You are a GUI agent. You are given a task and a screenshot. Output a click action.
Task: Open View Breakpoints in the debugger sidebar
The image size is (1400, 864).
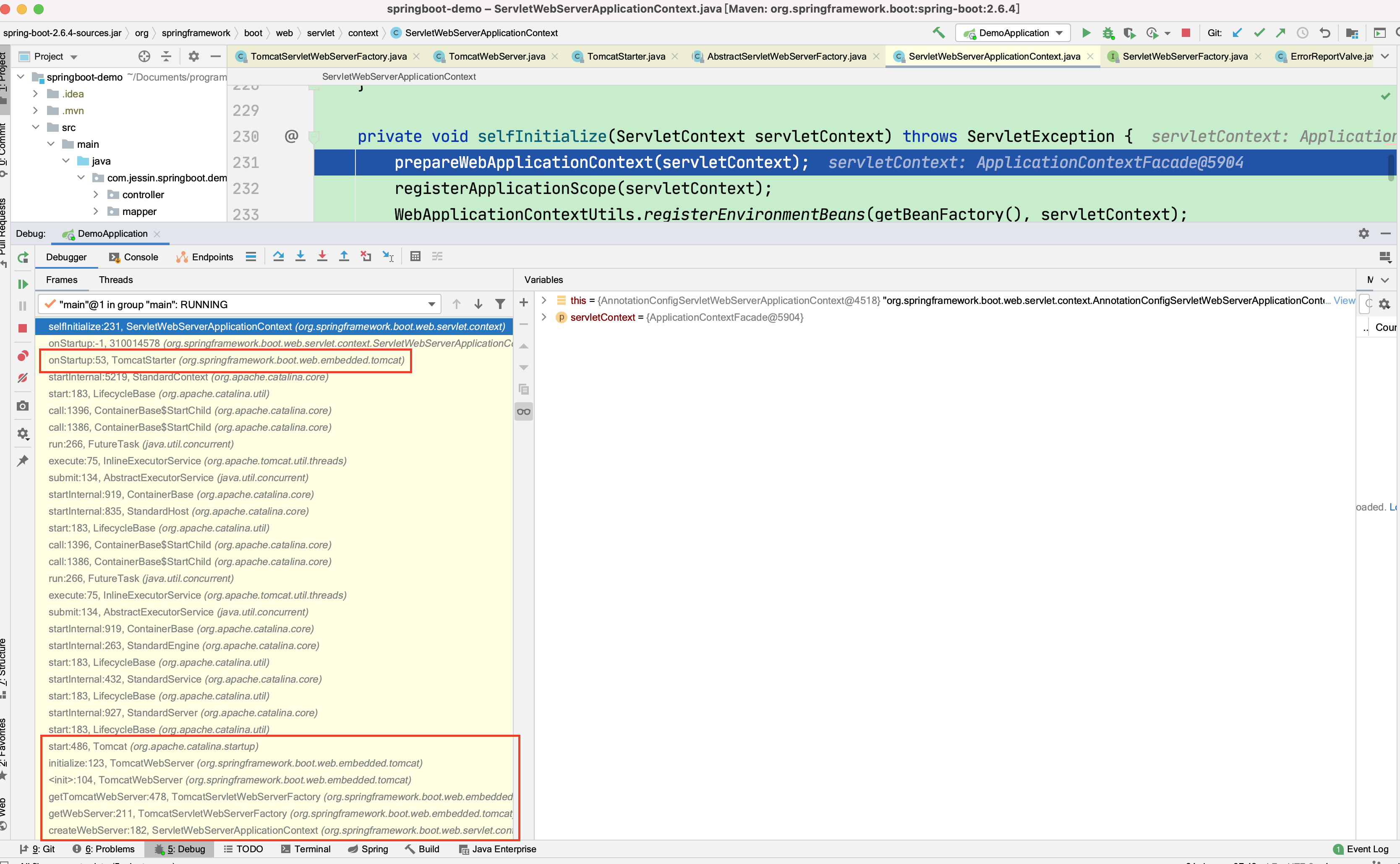pos(23,356)
